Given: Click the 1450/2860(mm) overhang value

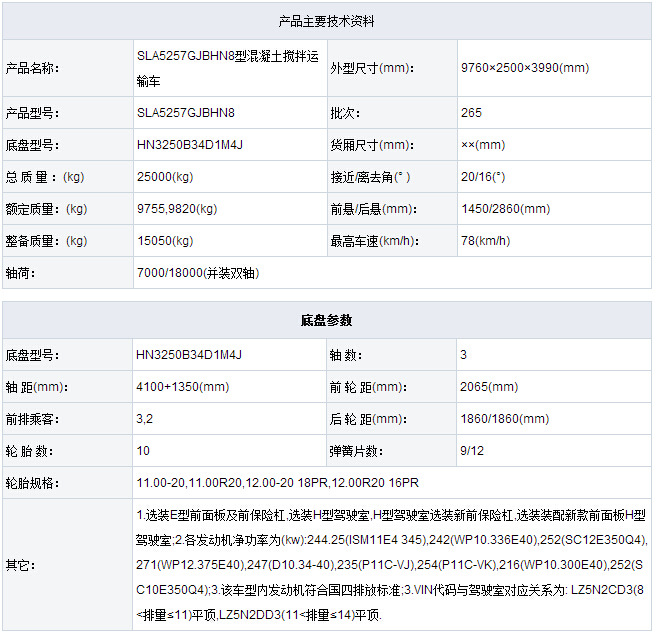Looking at the screenshot, I should tap(506, 209).
